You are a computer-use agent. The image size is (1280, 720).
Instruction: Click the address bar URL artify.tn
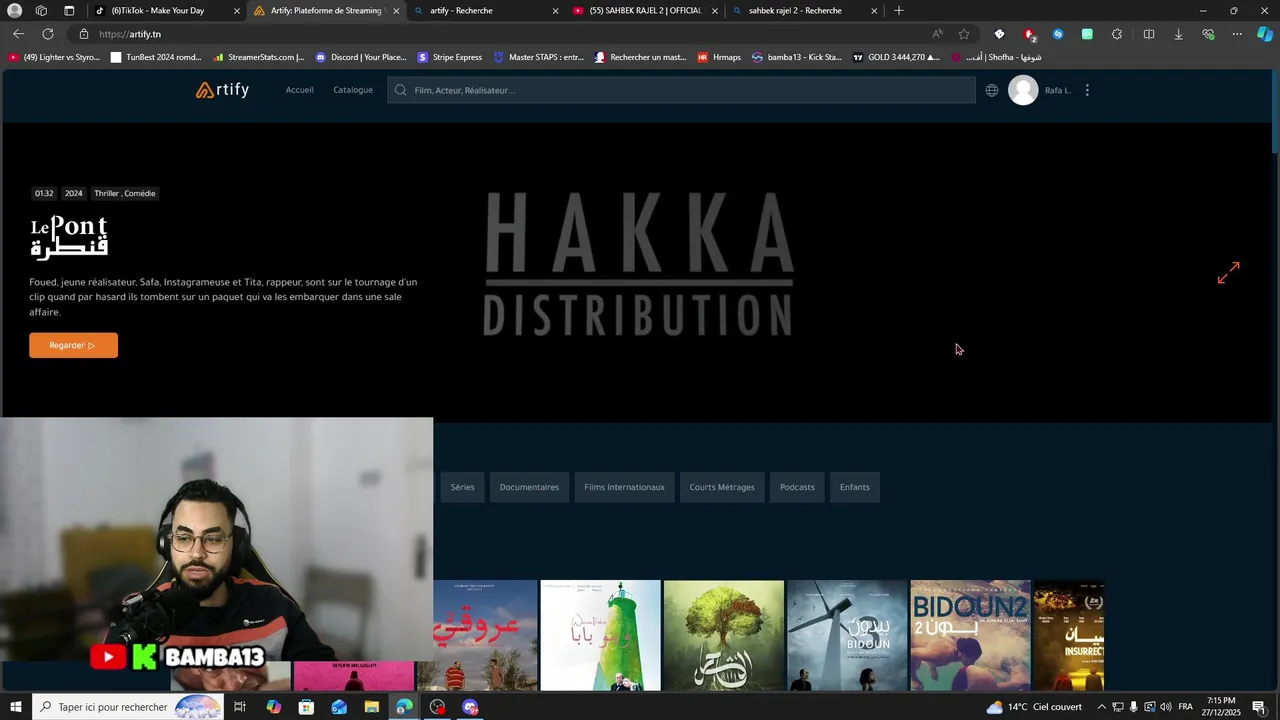(x=130, y=34)
